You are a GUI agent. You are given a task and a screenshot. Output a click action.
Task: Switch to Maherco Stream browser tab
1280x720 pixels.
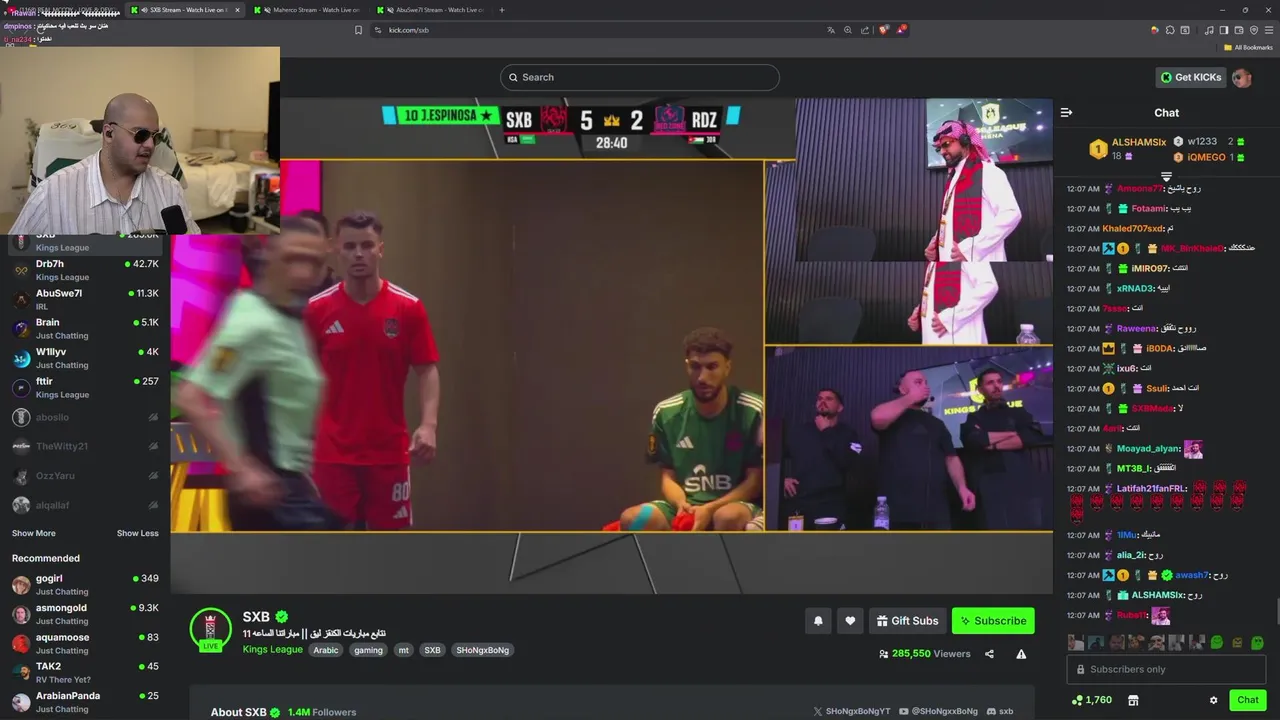coord(308,10)
